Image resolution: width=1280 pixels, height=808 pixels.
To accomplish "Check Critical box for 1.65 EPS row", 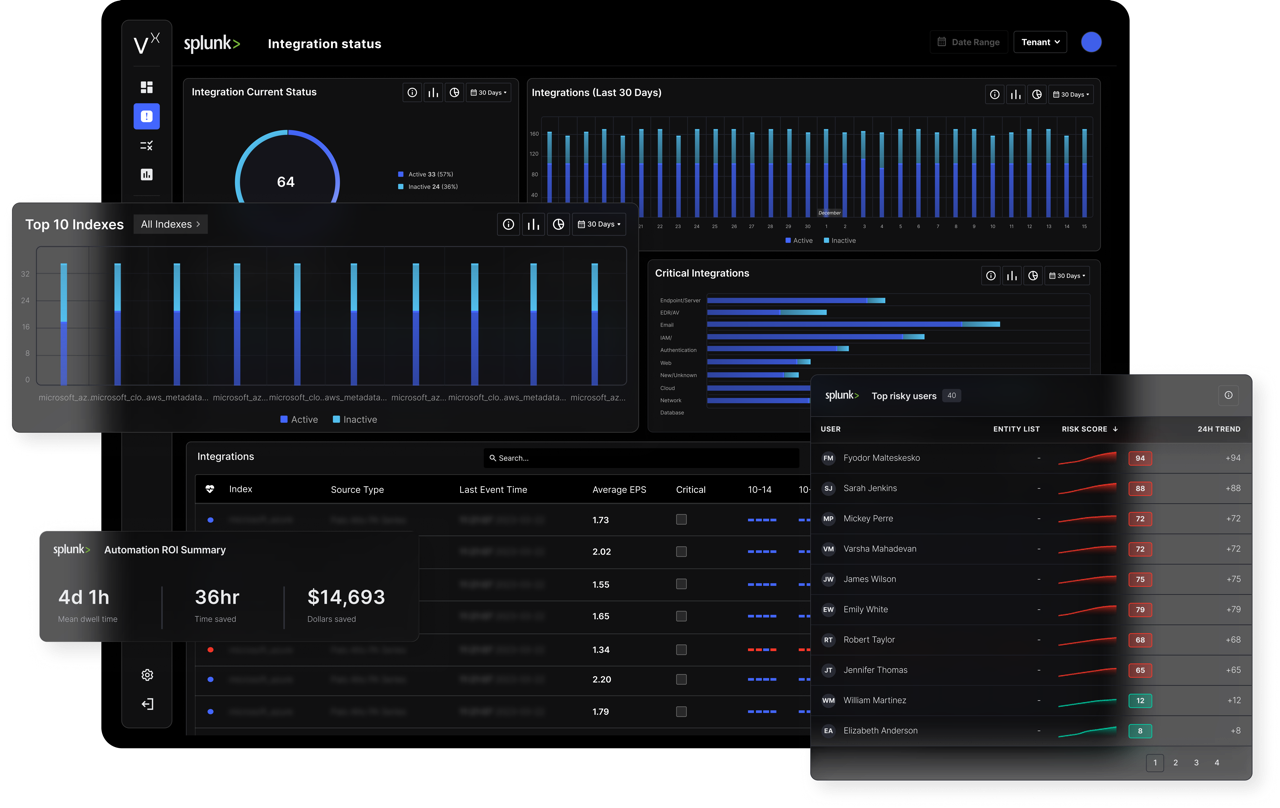I will click(681, 616).
